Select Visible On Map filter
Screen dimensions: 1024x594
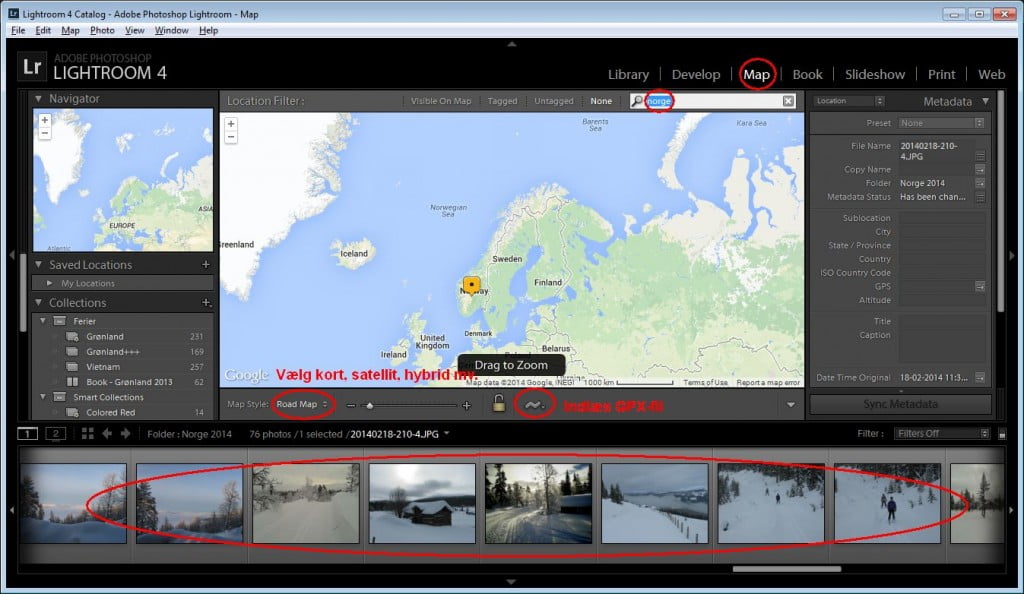(x=441, y=101)
